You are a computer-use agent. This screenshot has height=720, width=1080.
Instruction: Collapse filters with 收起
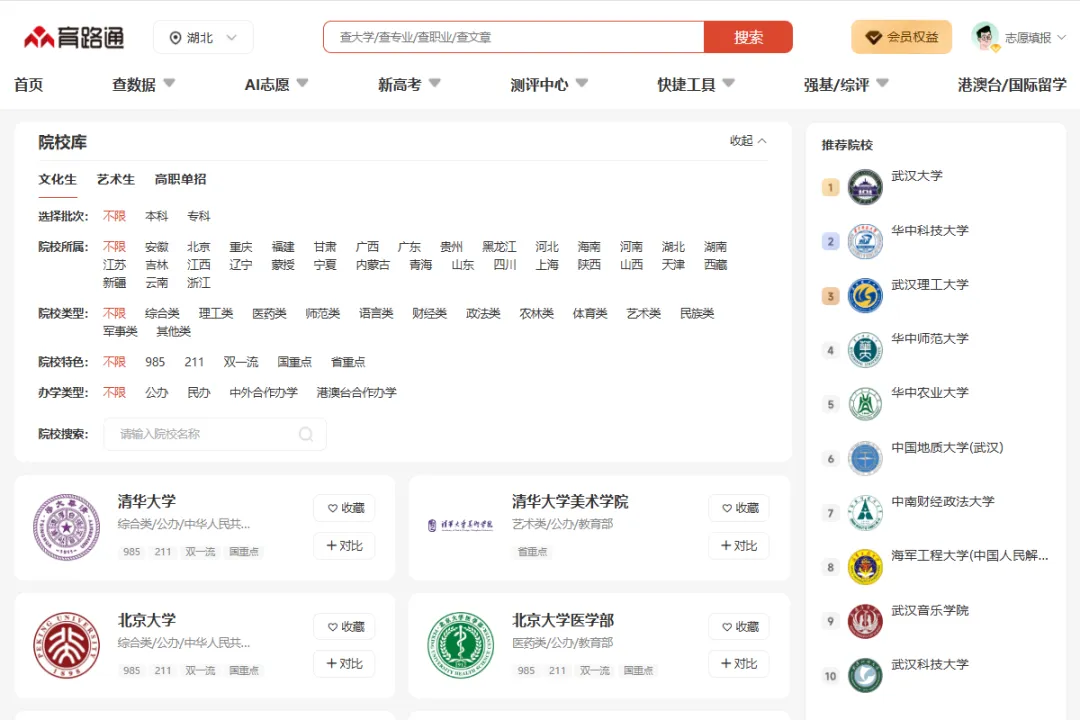coord(748,141)
